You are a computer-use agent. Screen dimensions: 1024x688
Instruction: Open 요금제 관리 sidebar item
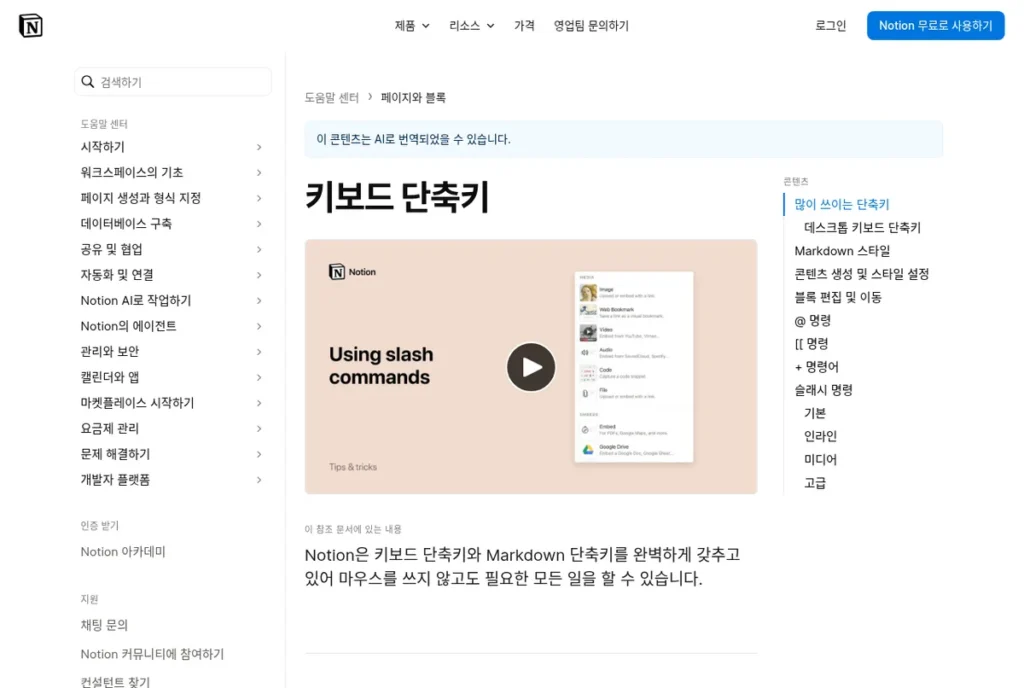[x=110, y=428]
